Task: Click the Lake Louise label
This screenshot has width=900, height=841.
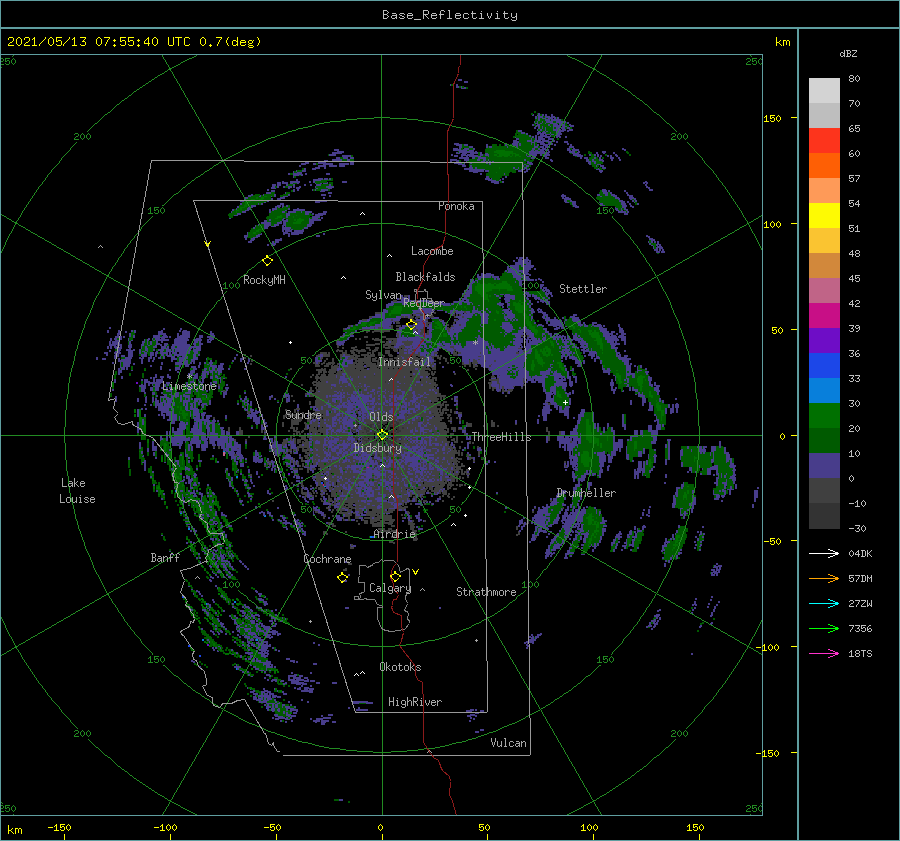Action: pyautogui.click(x=77, y=491)
